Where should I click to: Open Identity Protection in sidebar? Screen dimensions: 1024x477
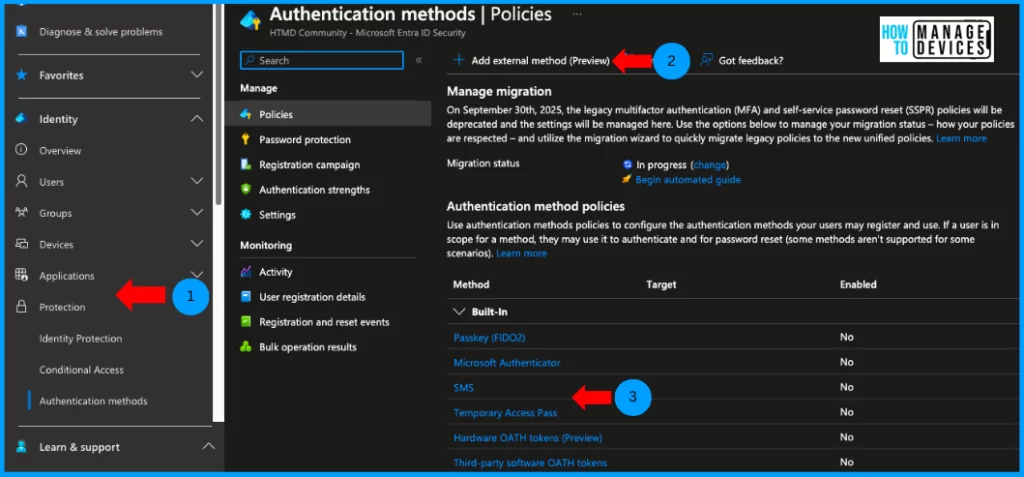tap(80, 338)
